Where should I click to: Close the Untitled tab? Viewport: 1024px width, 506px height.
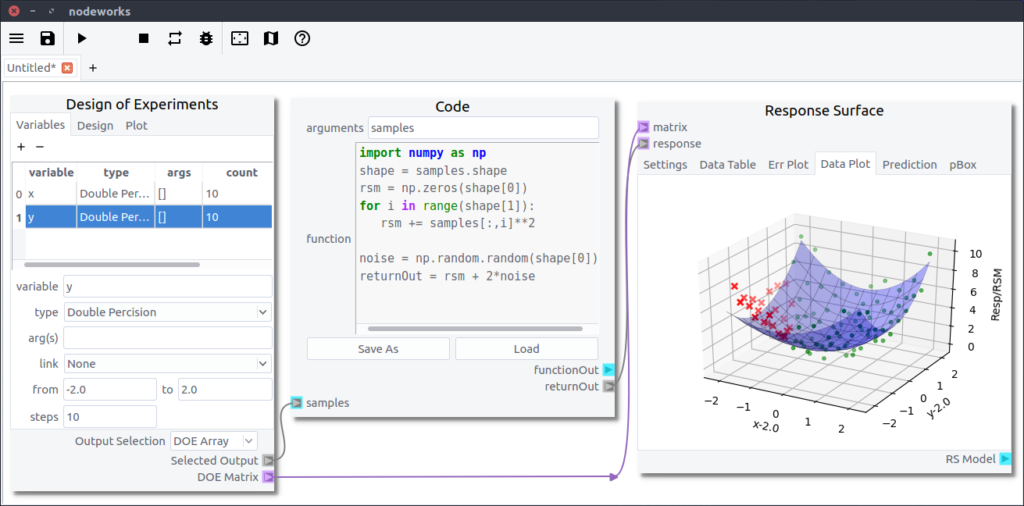[x=67, y=68]
